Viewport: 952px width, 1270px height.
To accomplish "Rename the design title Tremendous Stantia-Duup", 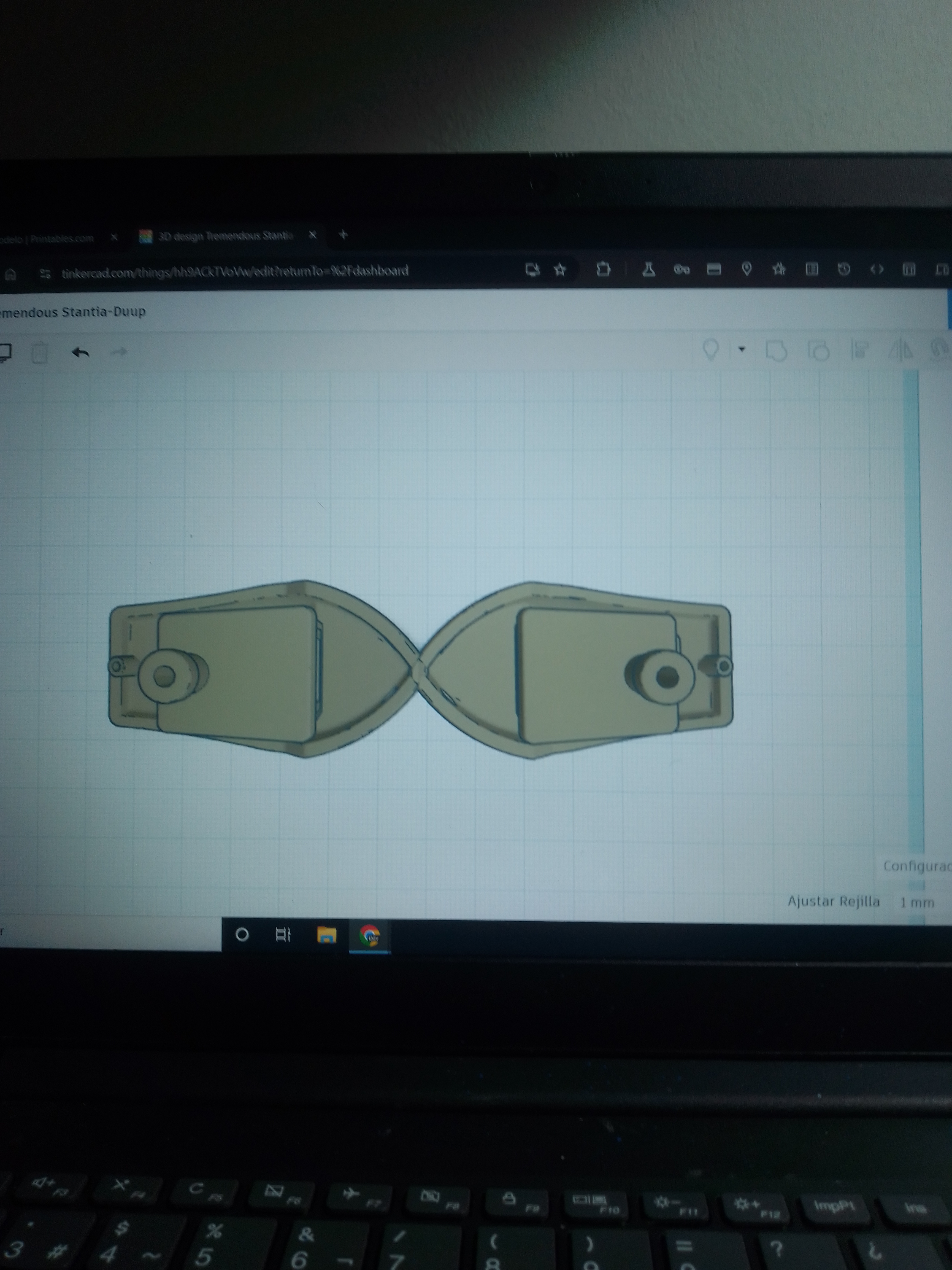I will click(x=73, y=312).
